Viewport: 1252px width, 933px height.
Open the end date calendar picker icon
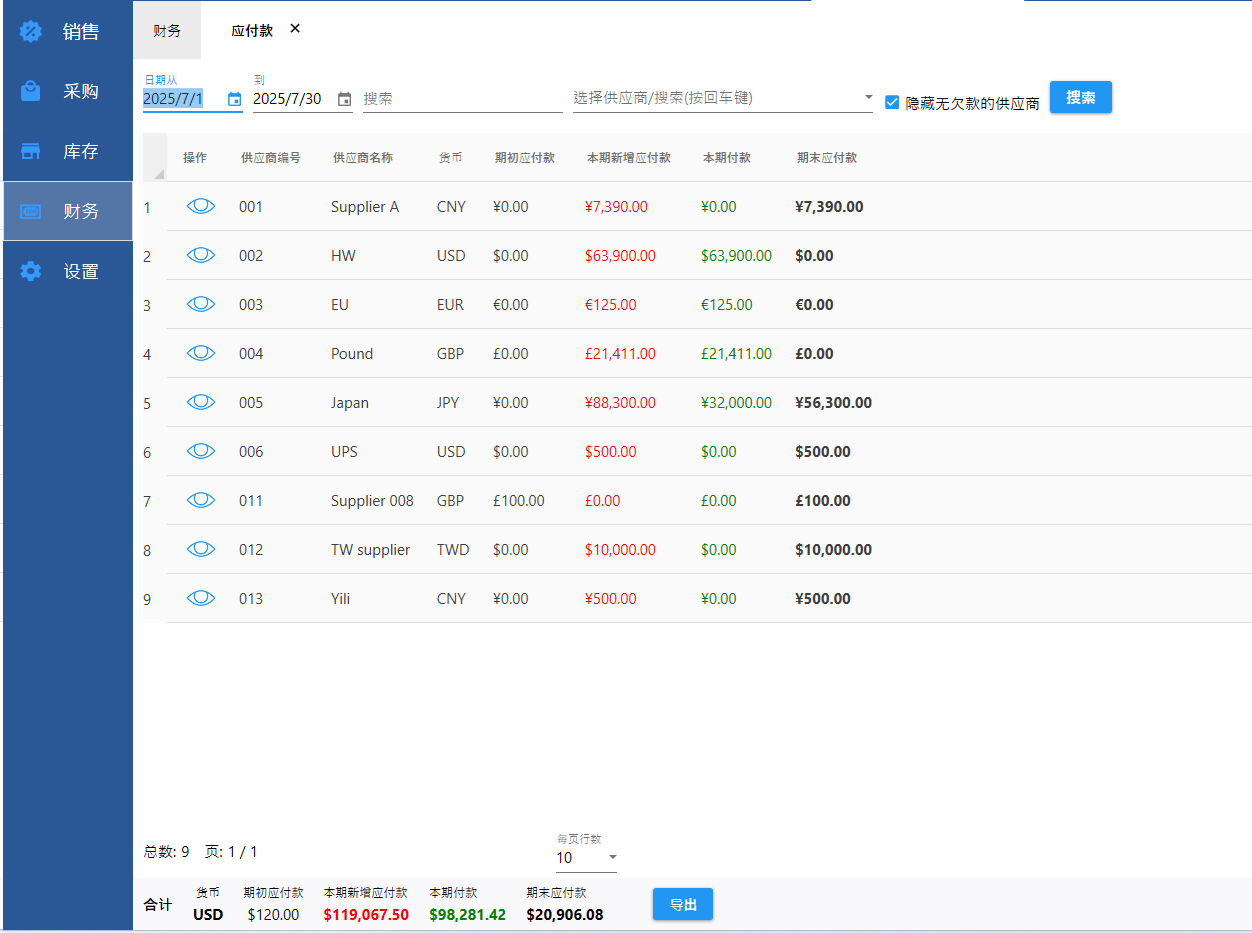pos(344,99)
